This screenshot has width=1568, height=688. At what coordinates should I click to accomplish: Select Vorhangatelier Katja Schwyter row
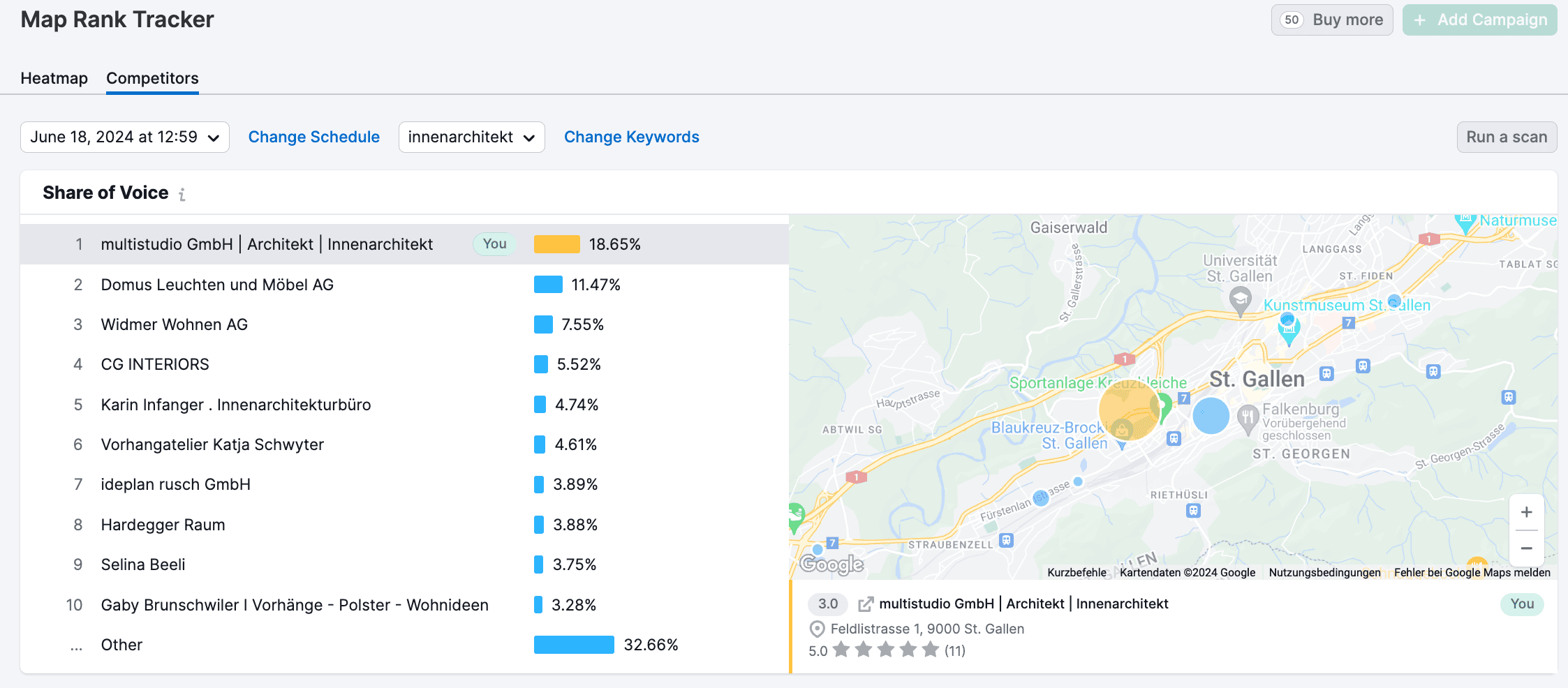coord(405,444)
